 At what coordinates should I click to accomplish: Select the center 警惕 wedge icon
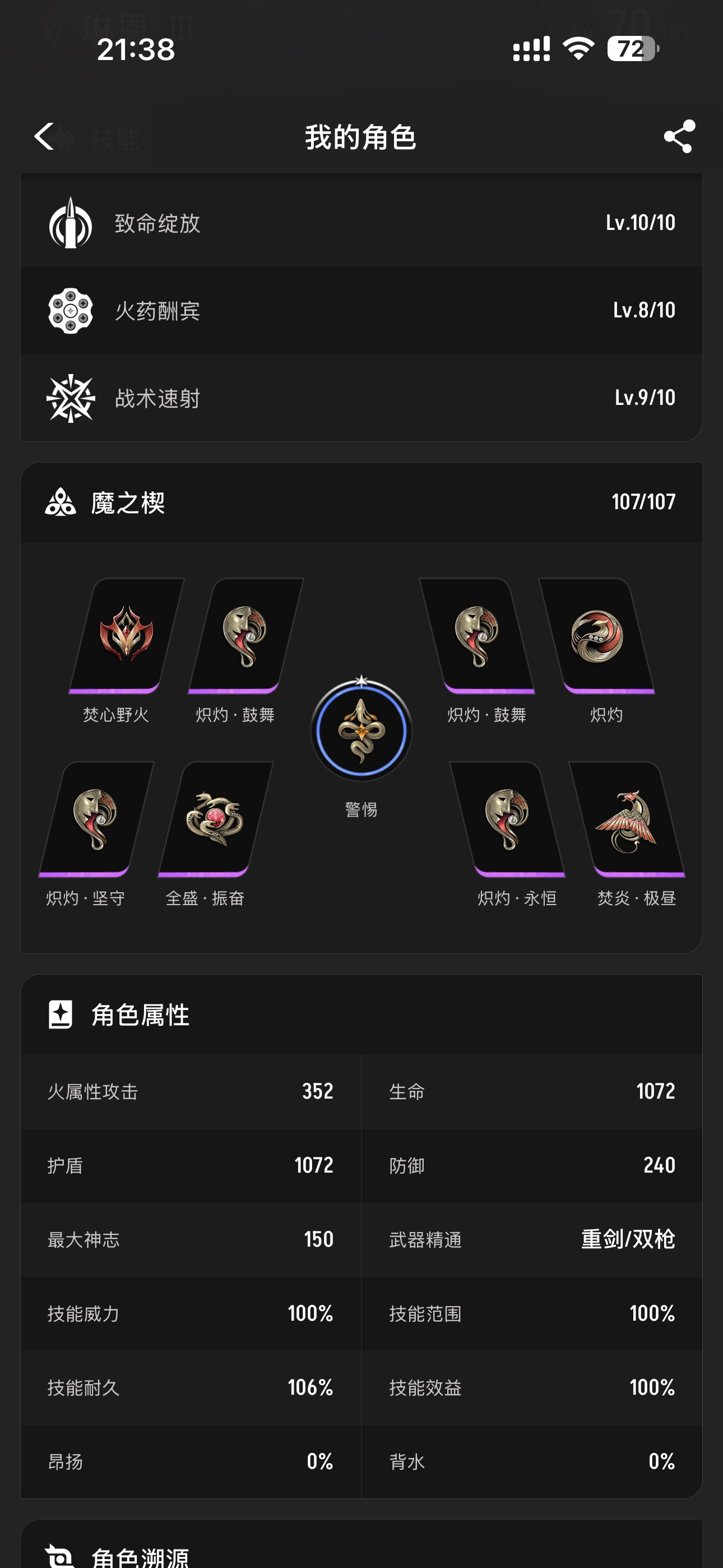[x=361, y=729]
